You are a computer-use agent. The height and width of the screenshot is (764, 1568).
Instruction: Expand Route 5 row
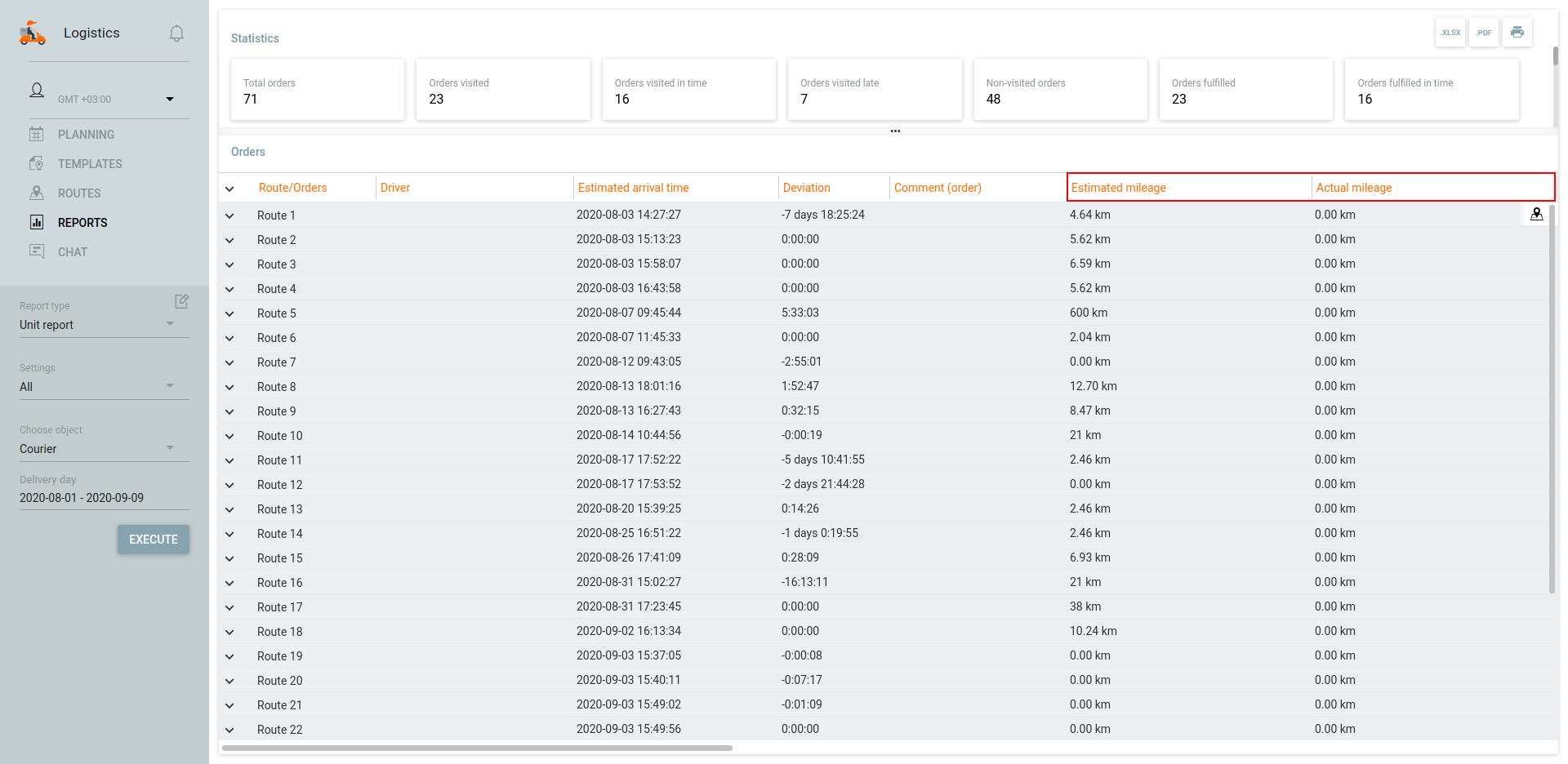click(x=229, y=313)
